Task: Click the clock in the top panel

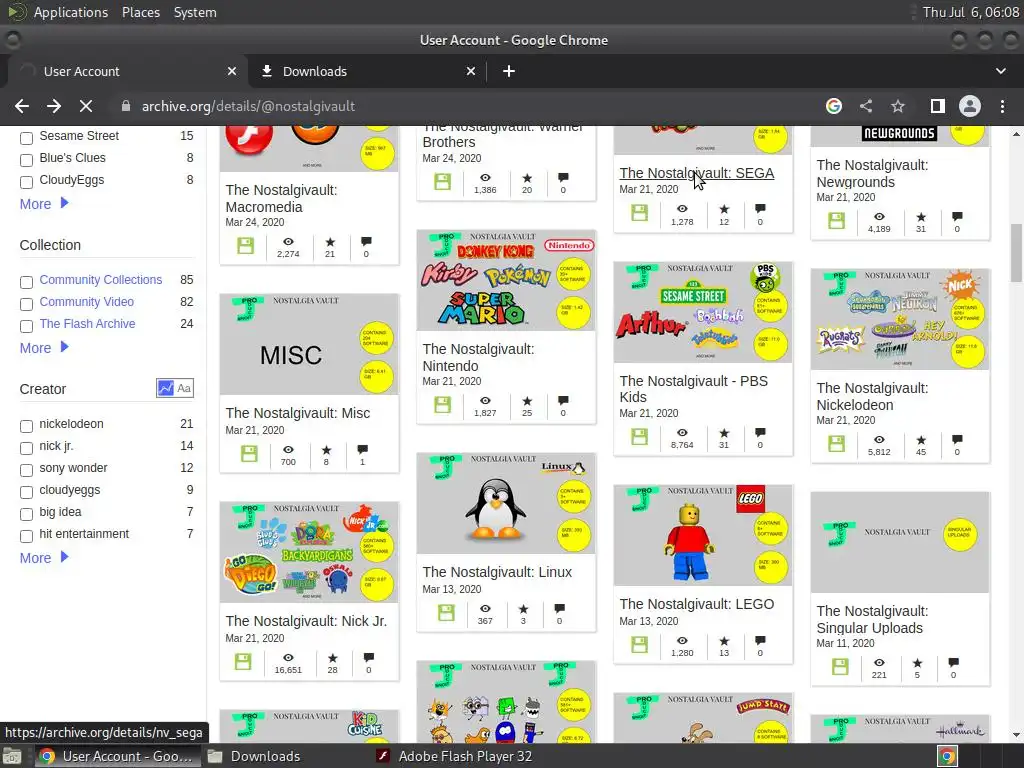Action: pos(970,12)
